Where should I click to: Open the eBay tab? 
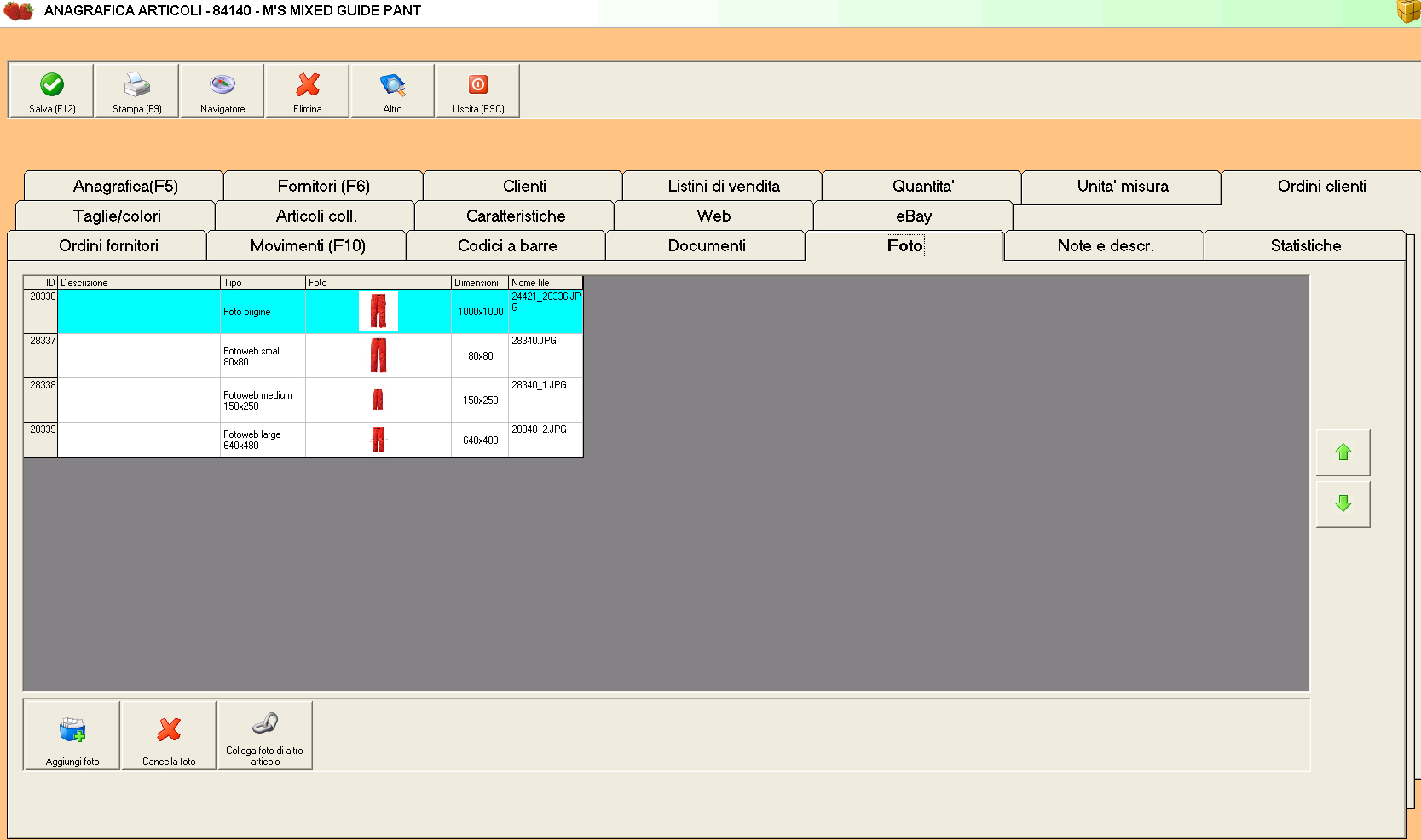coord(914,216)
